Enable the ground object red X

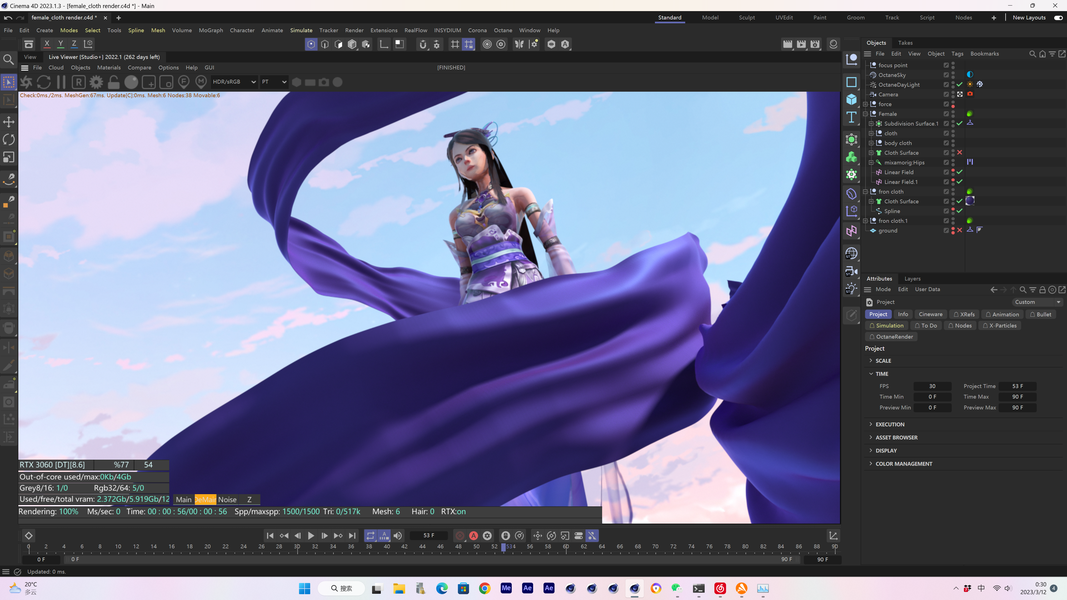tap(959, 231)
